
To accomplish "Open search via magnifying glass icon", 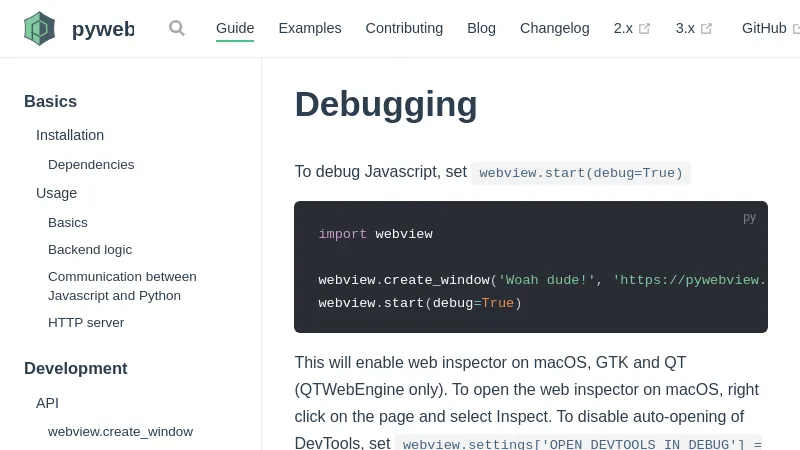I will 177,28.
